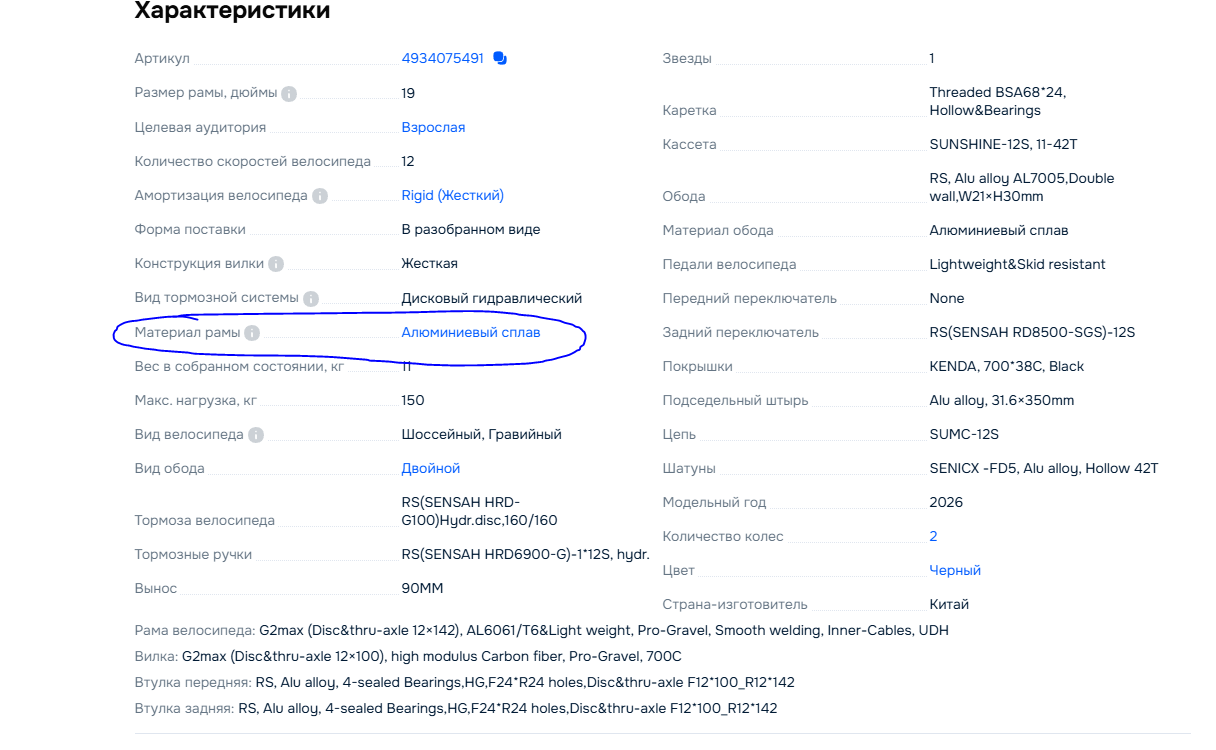This screenshot has width=1216, height=750.
Task: Open the Черный color link
Action: 955,570
